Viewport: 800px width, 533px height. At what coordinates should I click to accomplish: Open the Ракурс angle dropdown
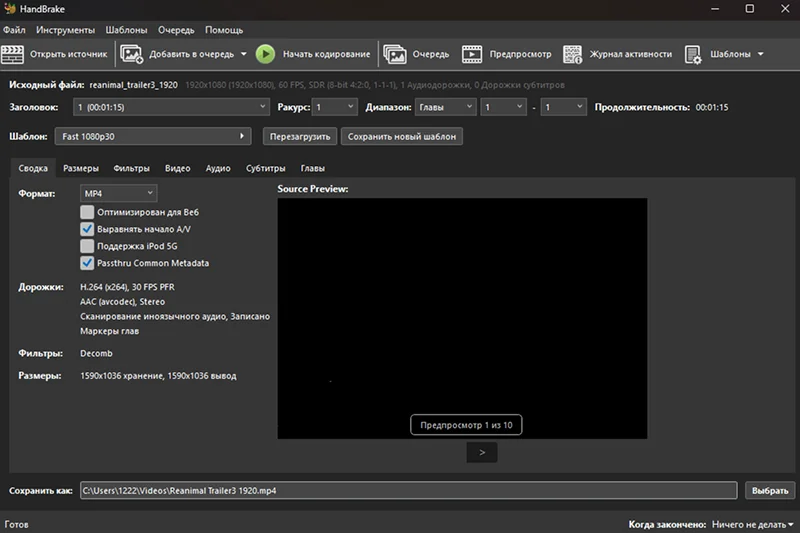pos(334,107)
